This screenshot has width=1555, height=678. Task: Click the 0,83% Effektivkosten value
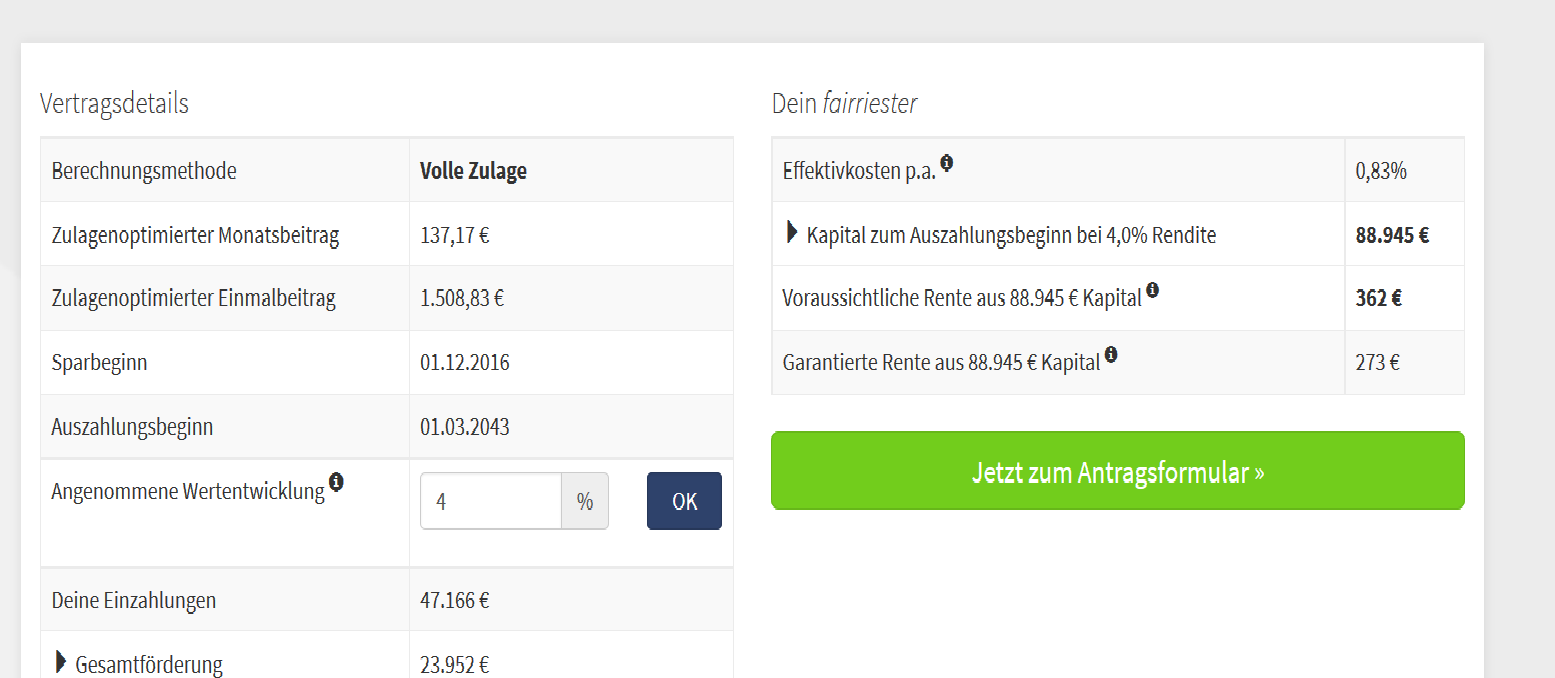click(x=1381, y=171)
